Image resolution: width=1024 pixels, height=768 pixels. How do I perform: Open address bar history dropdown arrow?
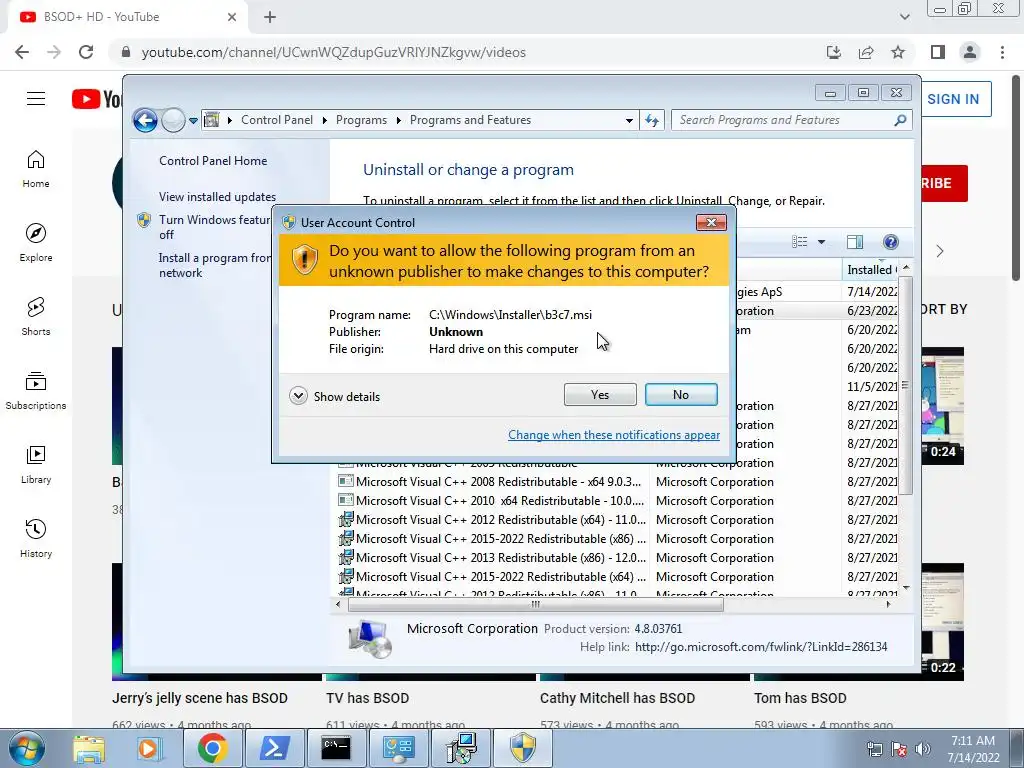[x=629, y=120]
